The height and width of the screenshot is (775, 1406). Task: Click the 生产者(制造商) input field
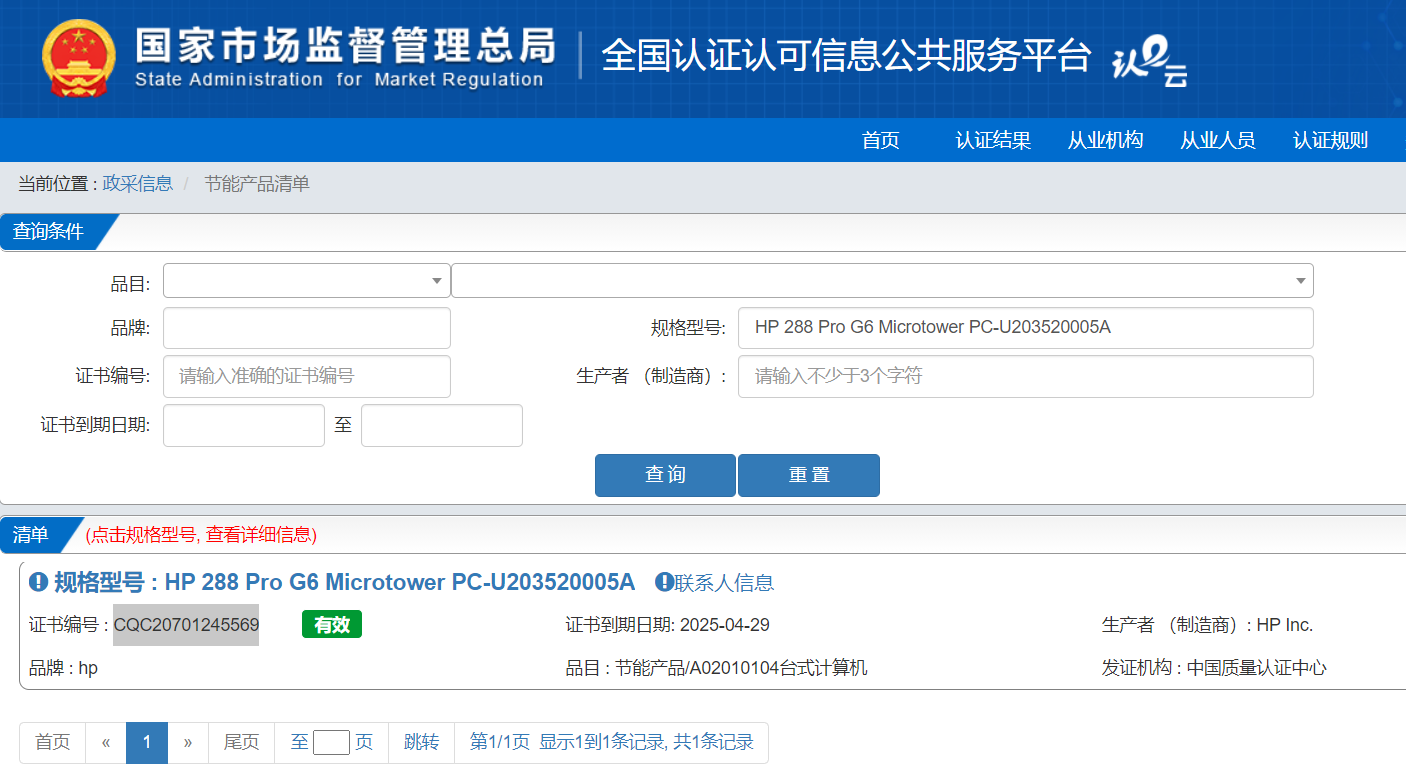point(1025,377)
